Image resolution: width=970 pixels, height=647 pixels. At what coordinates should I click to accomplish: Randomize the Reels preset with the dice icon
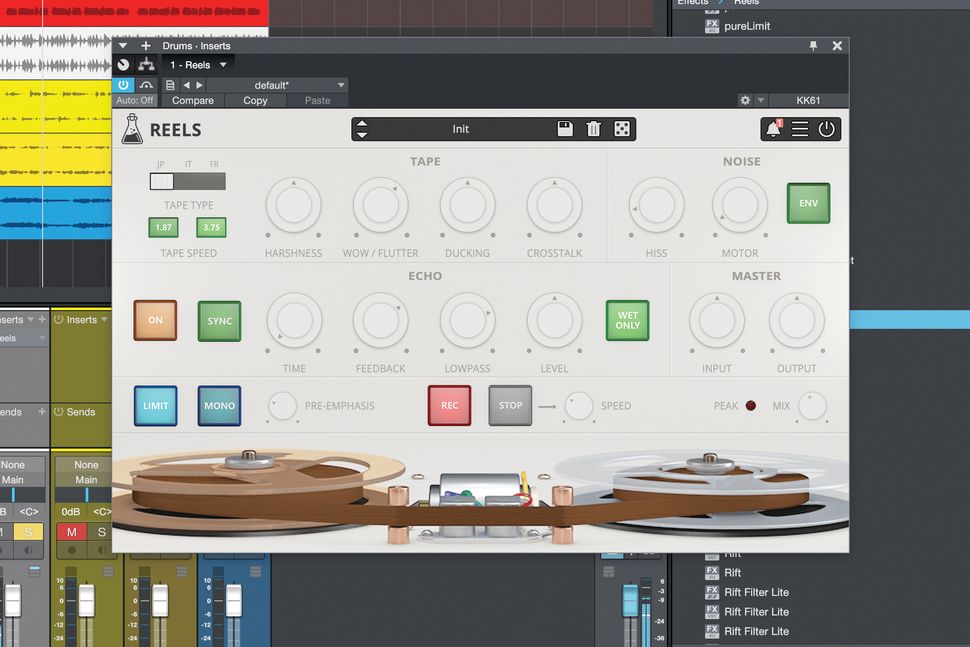pos(622,128)
